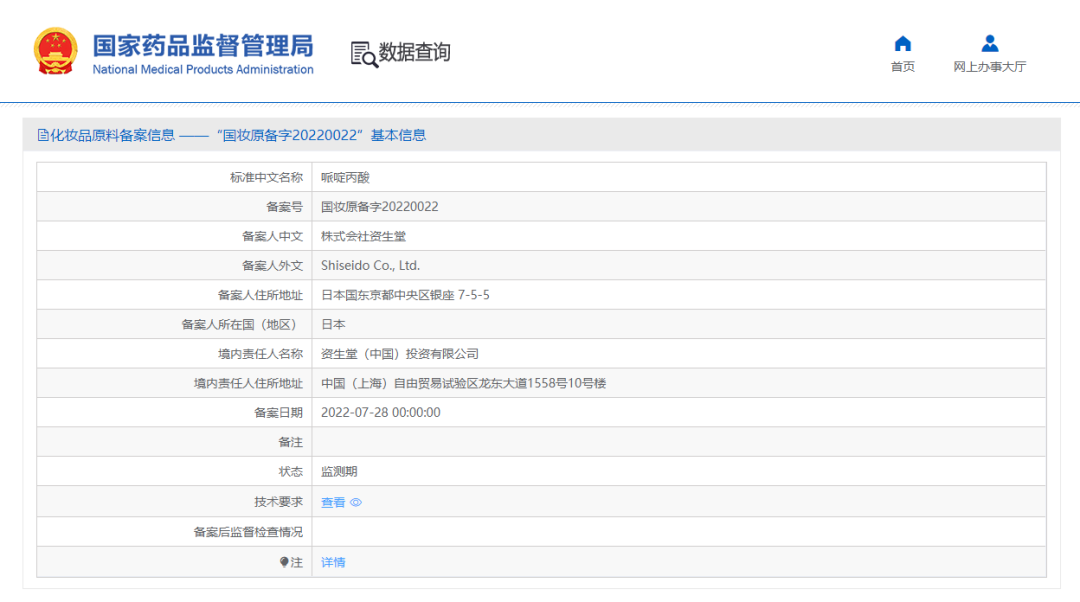Click National Medical Products Administration text
This screenshot has width=1080, height=602.
[203, 70]
